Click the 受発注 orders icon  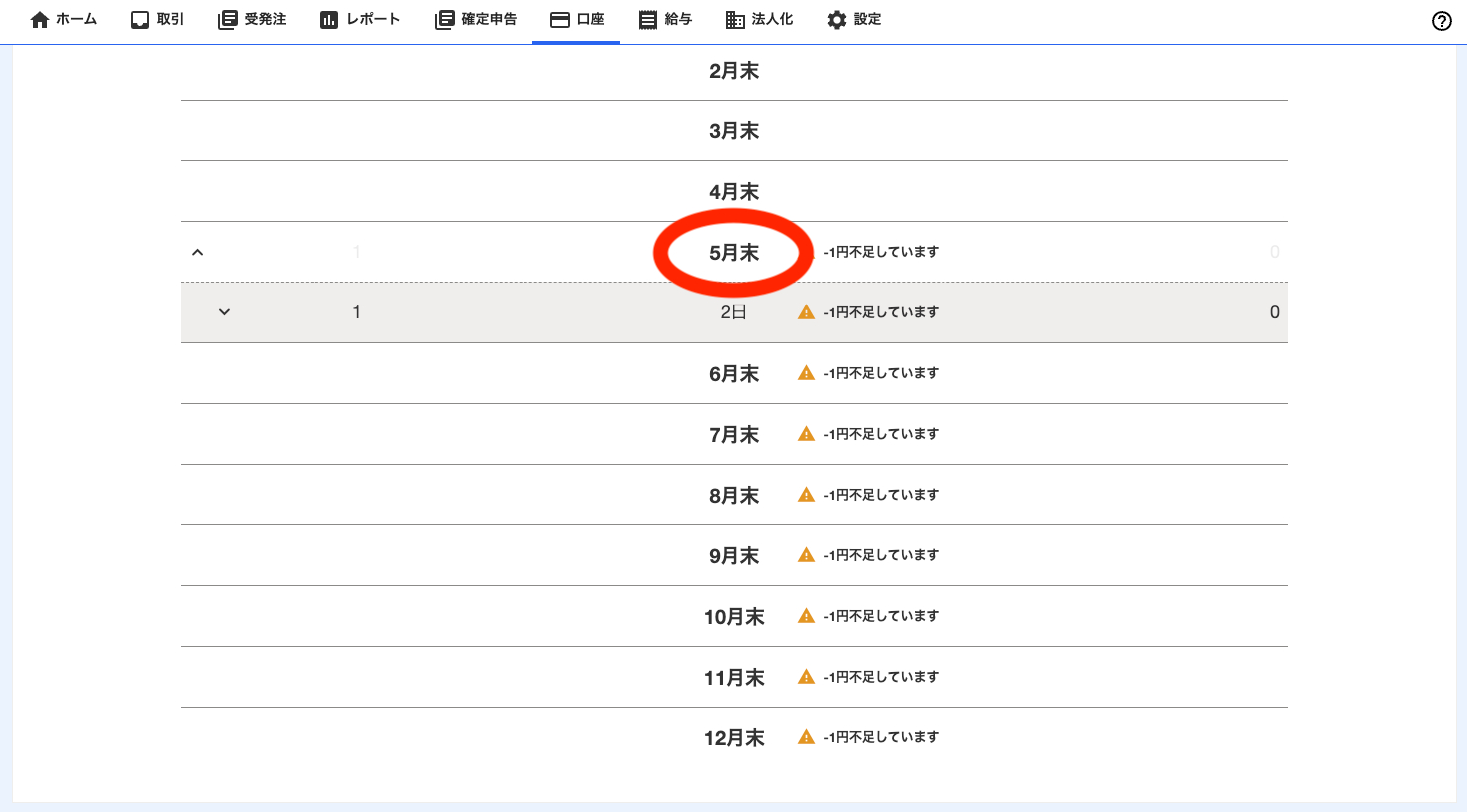[228, 20]
